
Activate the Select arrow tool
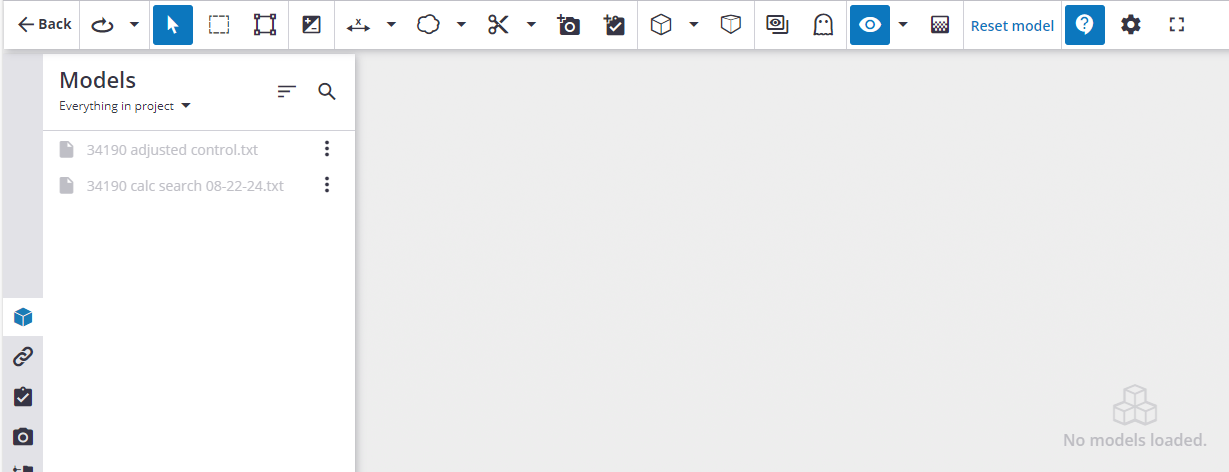click(x=173, y=25)
